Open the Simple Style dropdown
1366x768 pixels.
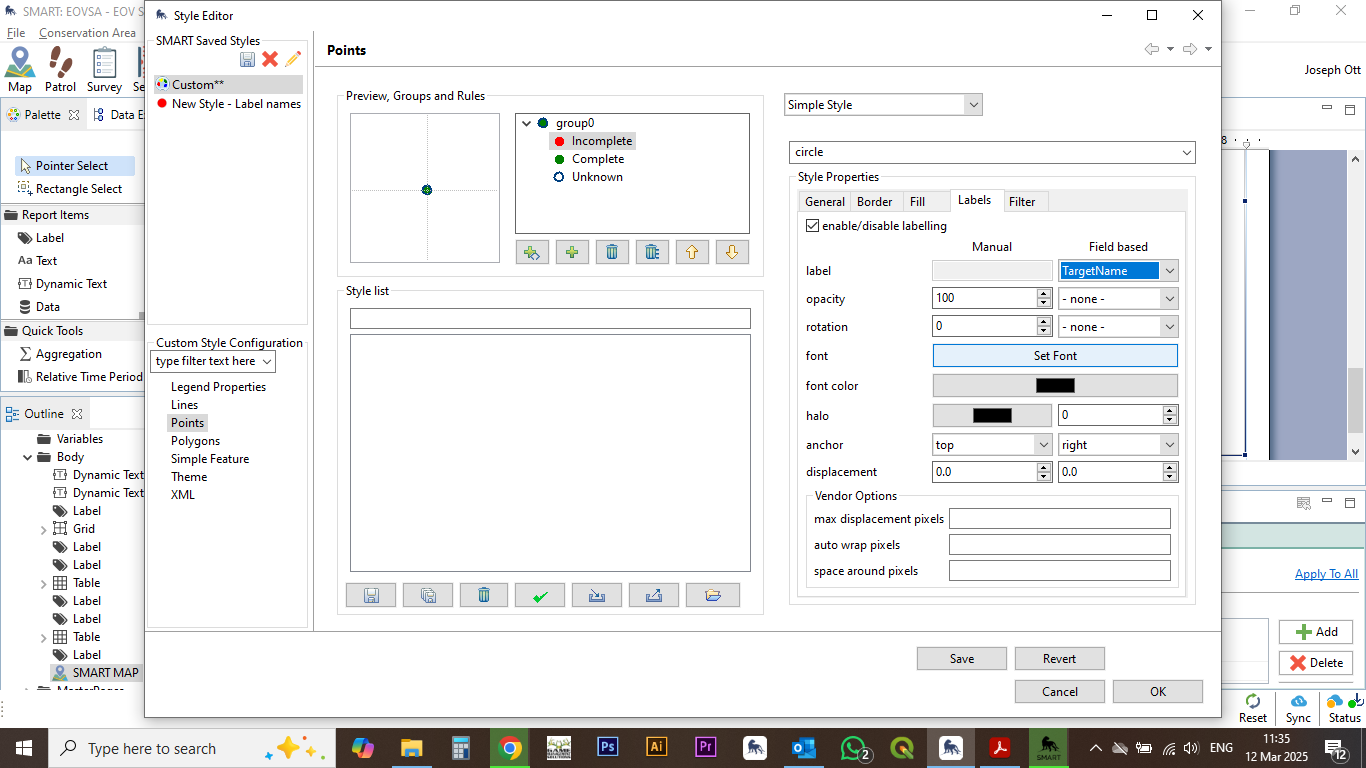coord(973,105)
